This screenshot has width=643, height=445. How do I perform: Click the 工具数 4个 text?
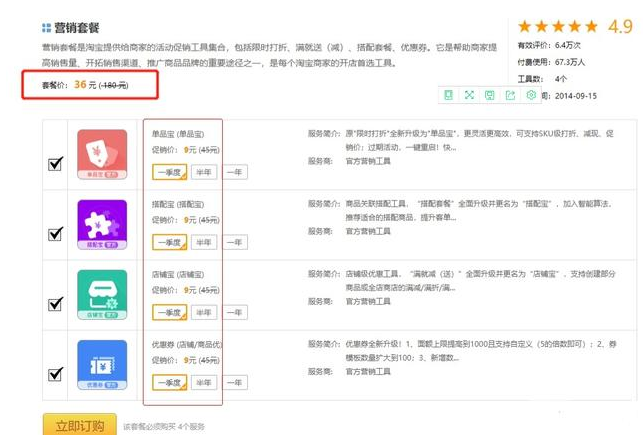point(542,79)
